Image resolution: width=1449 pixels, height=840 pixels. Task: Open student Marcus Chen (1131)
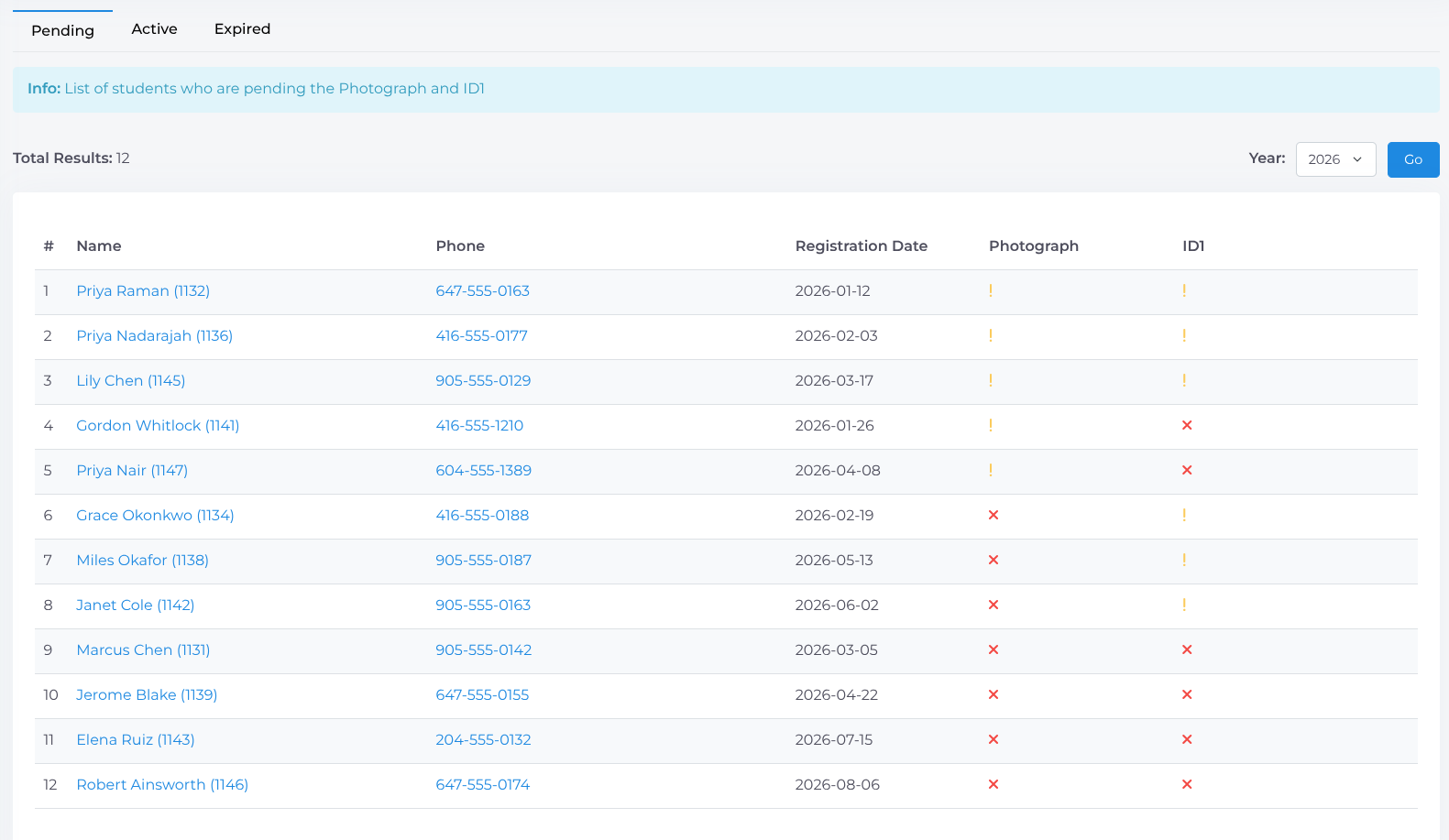click(x=143, y=649)
